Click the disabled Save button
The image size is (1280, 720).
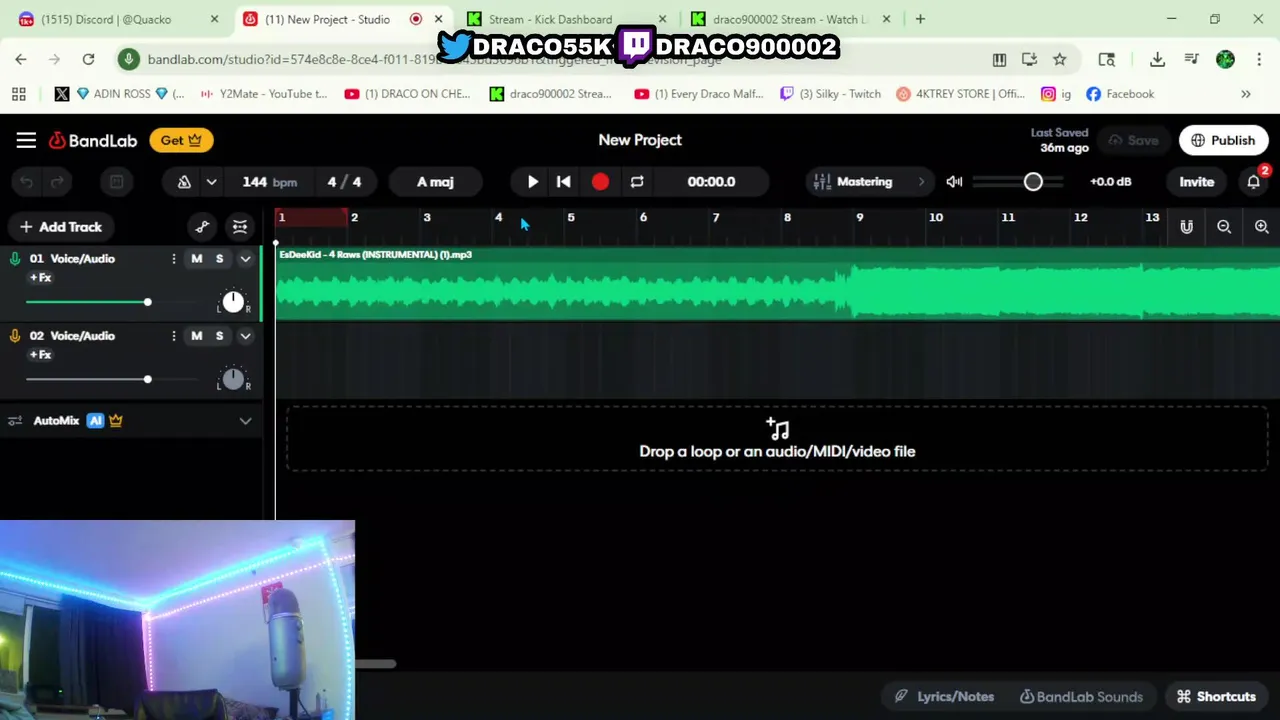[1133, 140]
